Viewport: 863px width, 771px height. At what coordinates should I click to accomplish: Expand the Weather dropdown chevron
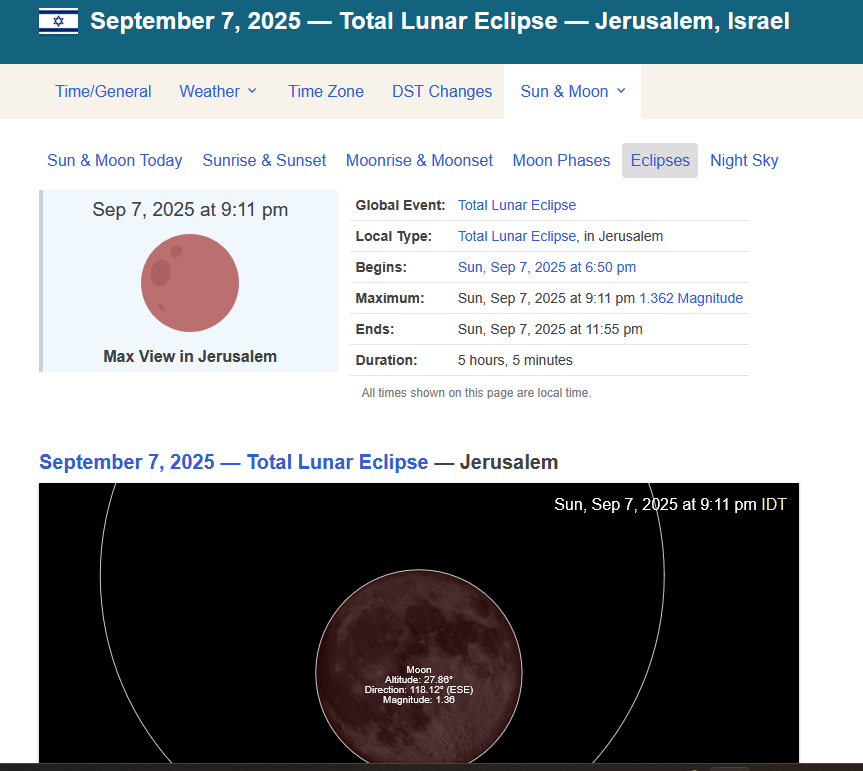coord(252,91)
